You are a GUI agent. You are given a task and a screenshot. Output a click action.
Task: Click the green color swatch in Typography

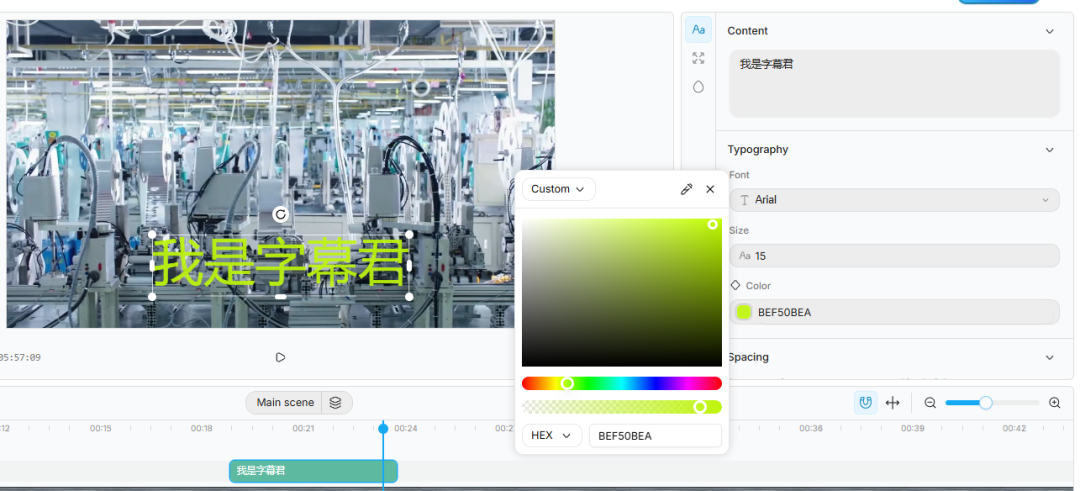click(x=743, y=312)
